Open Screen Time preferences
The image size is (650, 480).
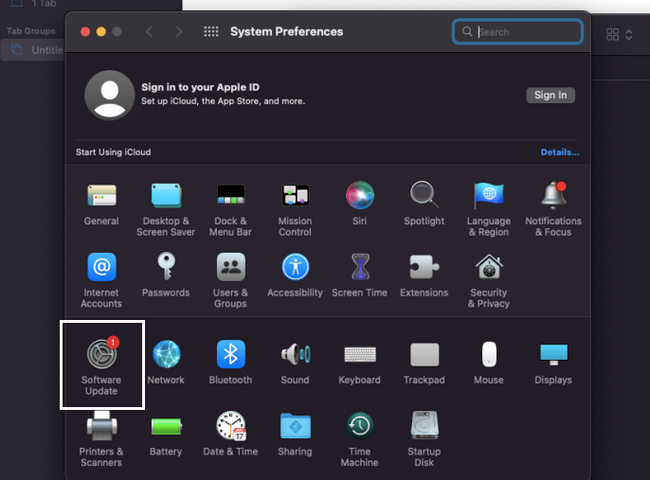tap(360, 275)
